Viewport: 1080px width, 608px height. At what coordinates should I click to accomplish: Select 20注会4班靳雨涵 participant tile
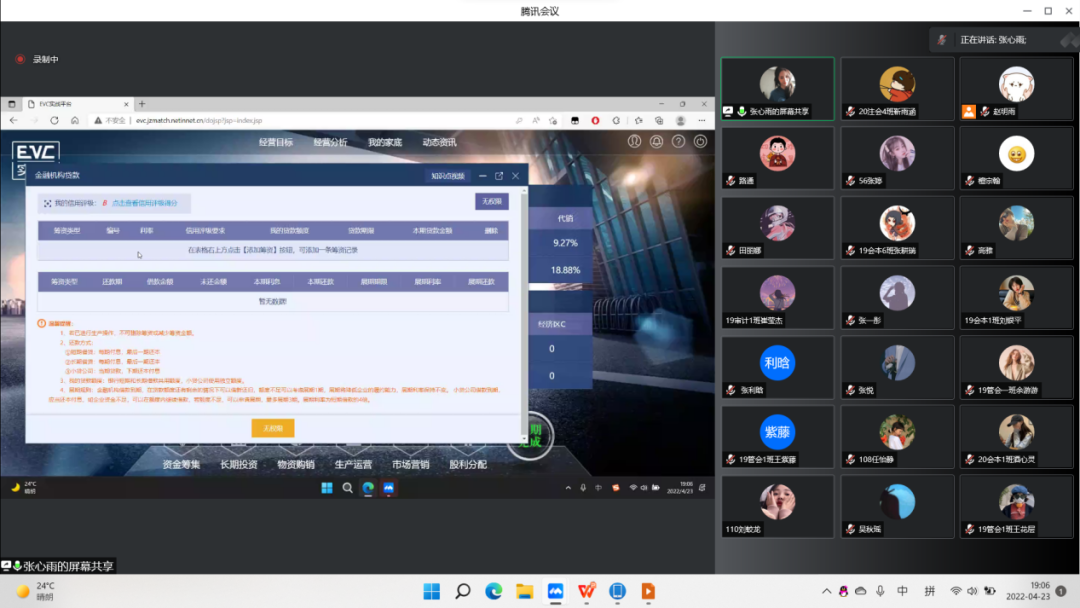[x=897, y=88]
